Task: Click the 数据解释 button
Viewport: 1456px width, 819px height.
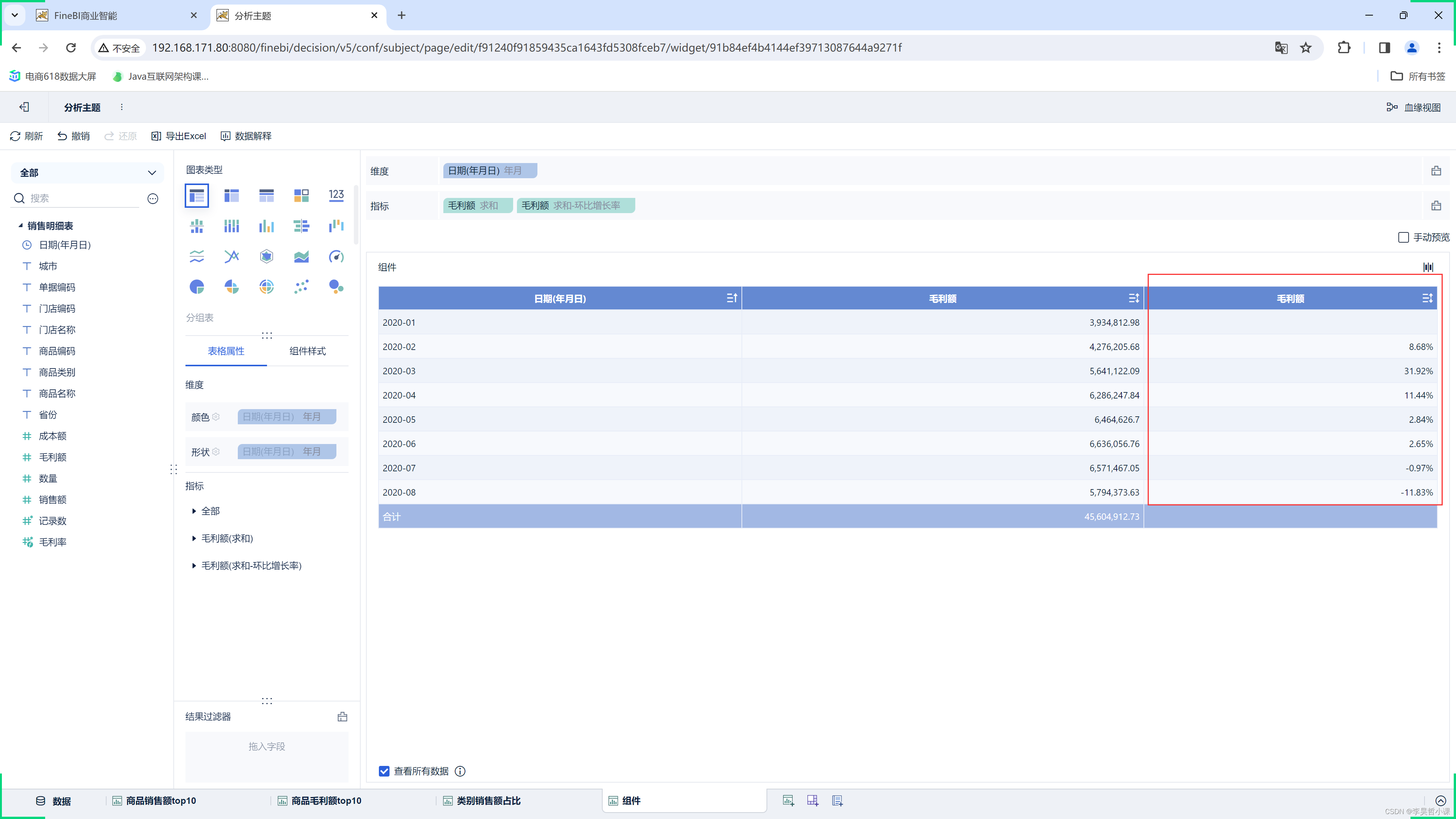Action: point(246,136)
